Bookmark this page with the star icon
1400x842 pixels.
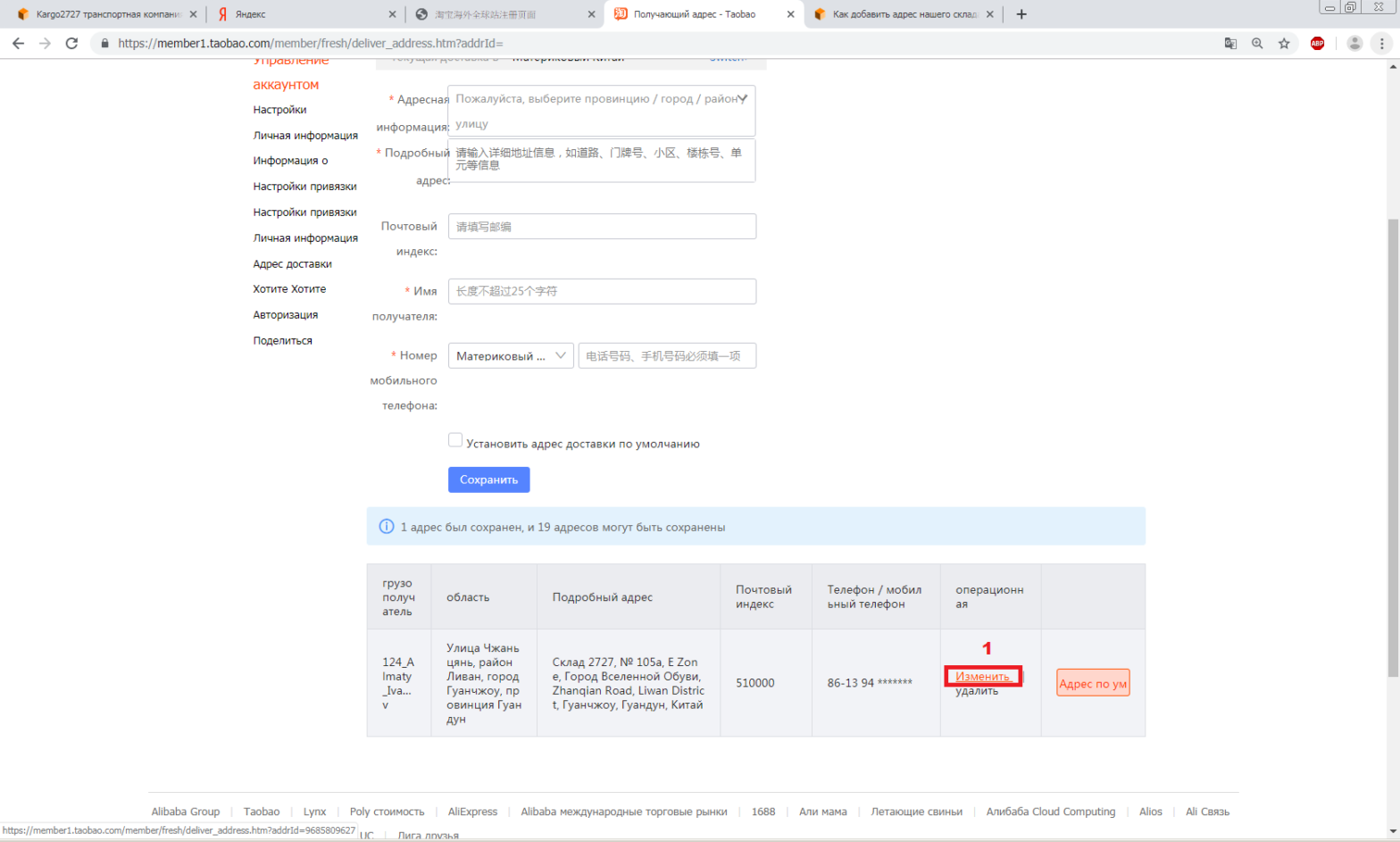1284,43
